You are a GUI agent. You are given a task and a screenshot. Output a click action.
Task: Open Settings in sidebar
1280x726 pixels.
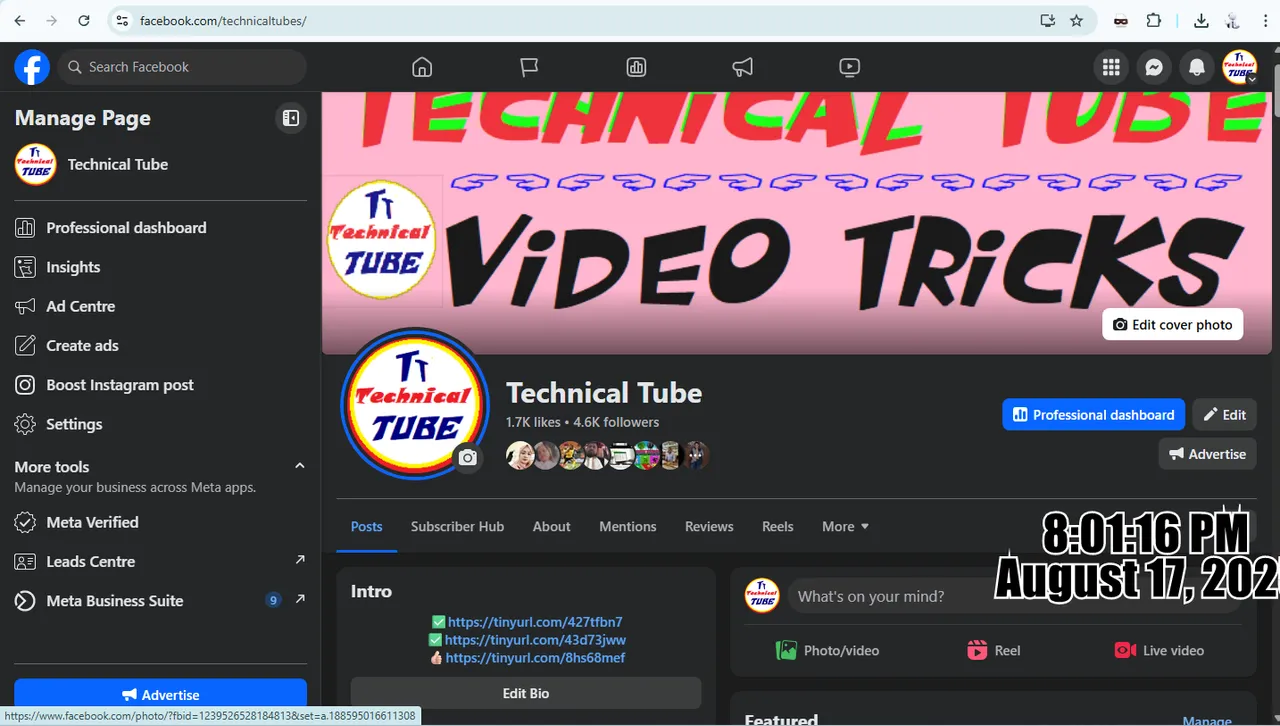coord(160,424)
